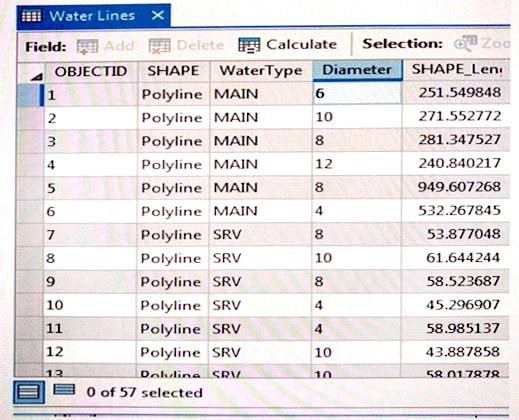
Task: Click the SHAPE column header
Action: point(173,71)
